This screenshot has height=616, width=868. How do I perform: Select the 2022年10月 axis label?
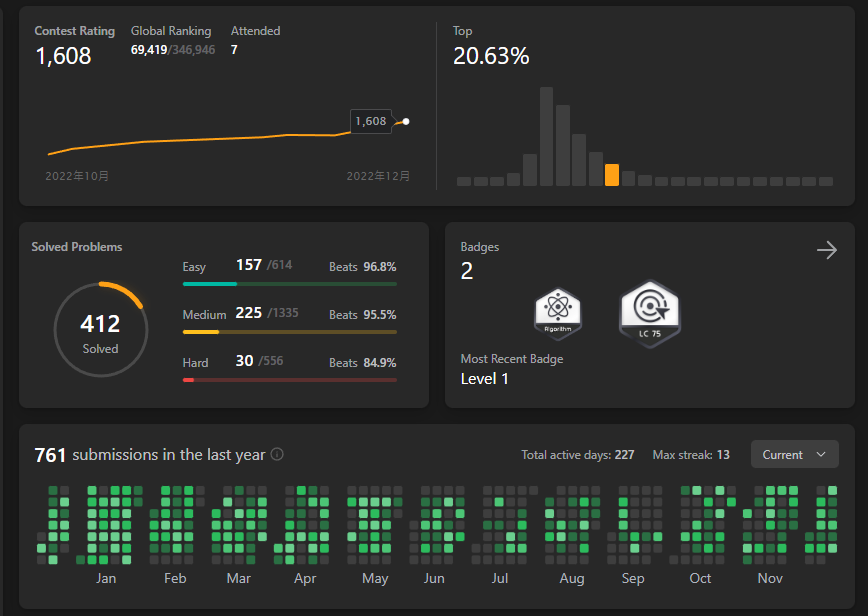[x=77, y=176]
